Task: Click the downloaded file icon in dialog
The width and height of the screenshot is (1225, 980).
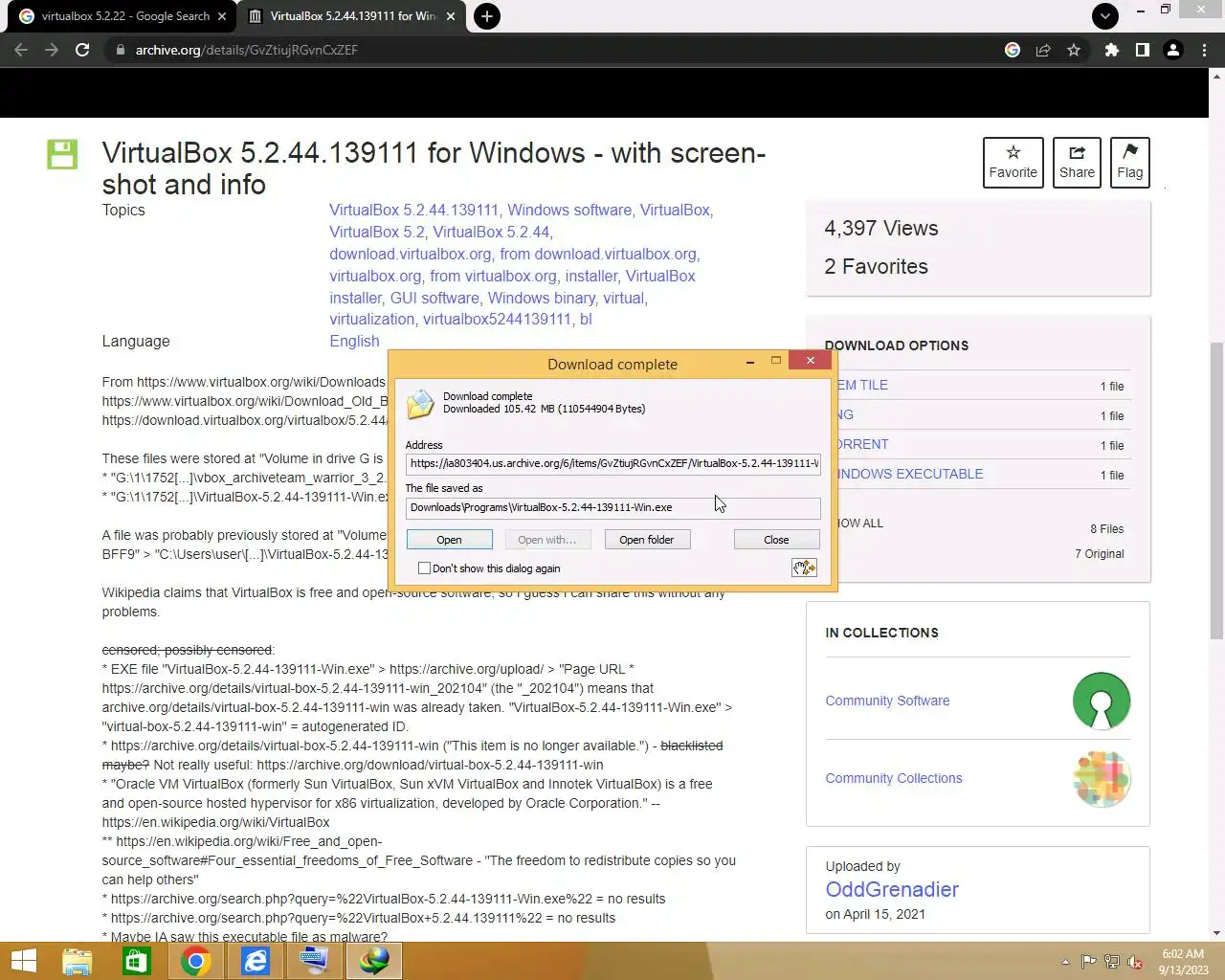Action: click(420, 404)
